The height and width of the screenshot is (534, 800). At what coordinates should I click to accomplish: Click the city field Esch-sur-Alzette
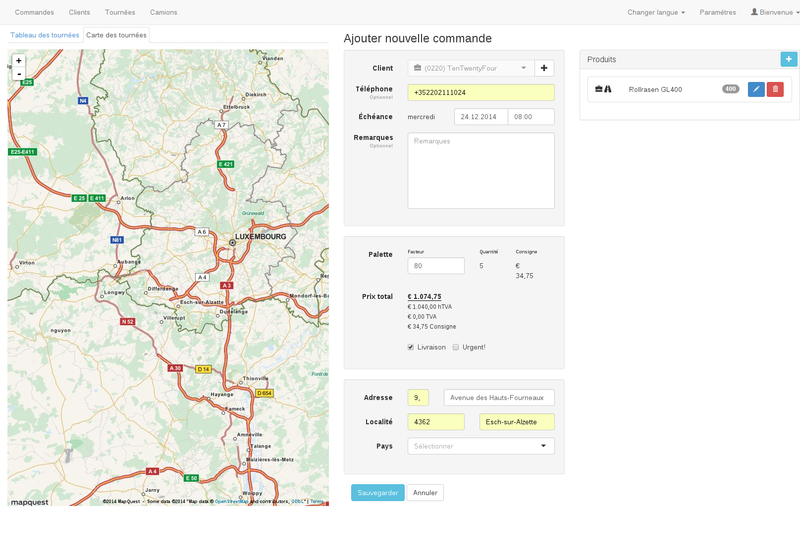pyautogui.click(x=517, y=422)
